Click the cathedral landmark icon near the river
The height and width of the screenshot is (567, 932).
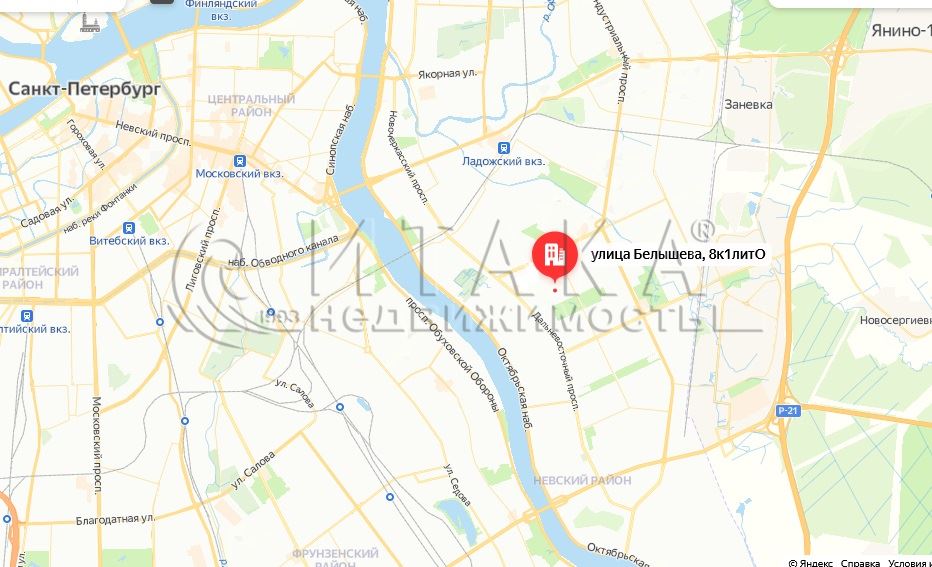(90, 22)
